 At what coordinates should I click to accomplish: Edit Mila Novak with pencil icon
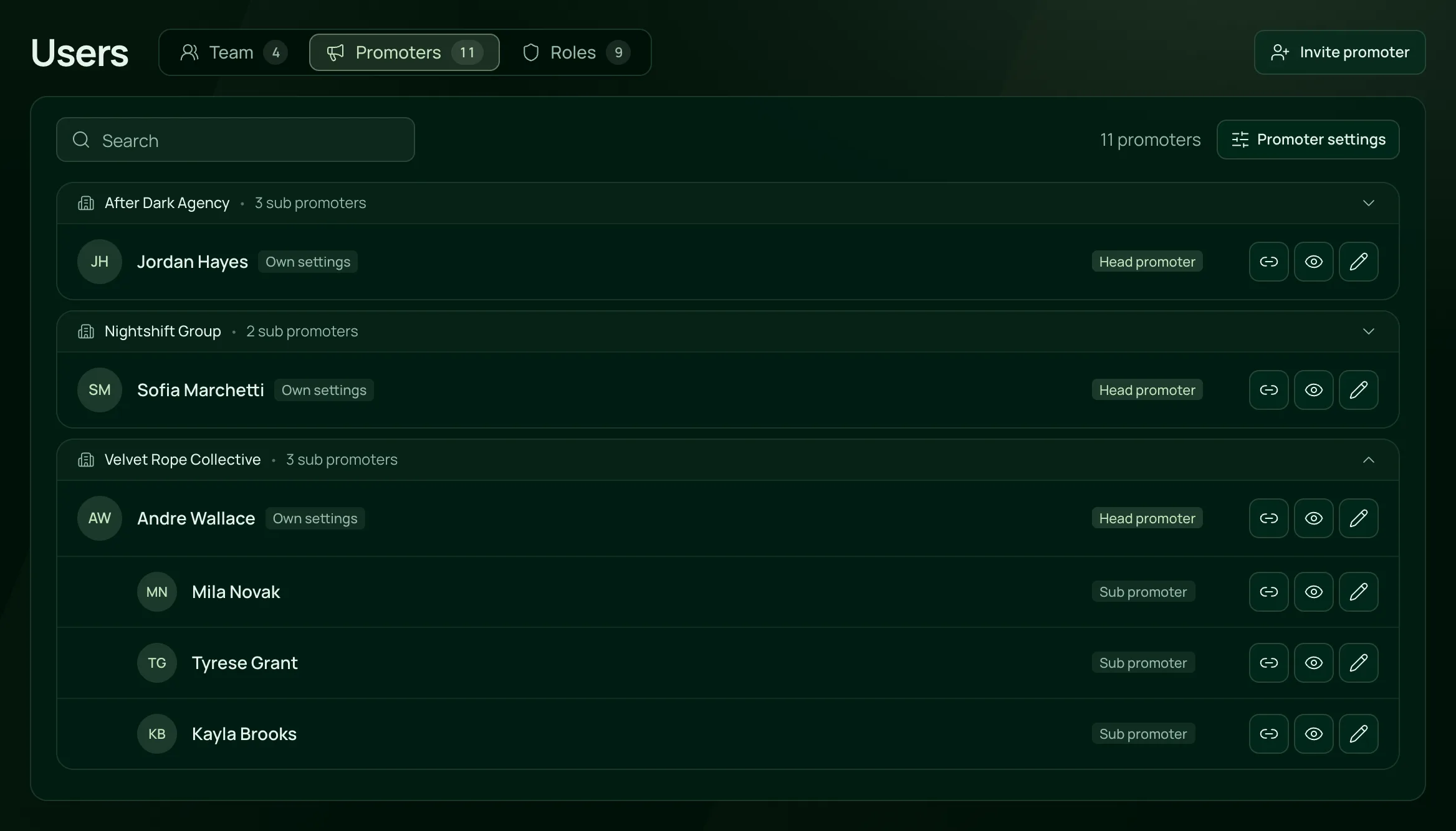coord(1358,592)
